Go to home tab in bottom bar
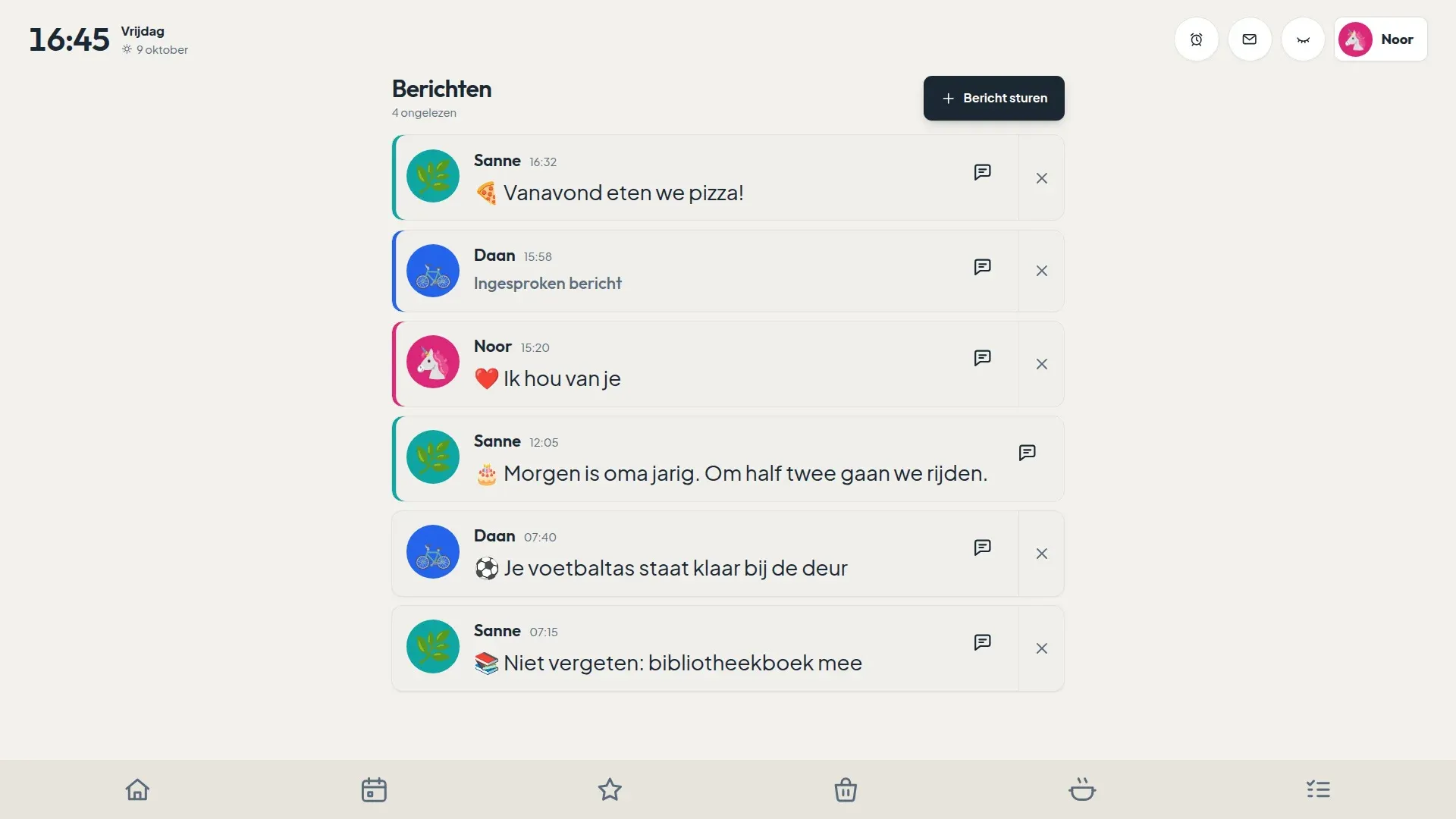 coord(137,789)
